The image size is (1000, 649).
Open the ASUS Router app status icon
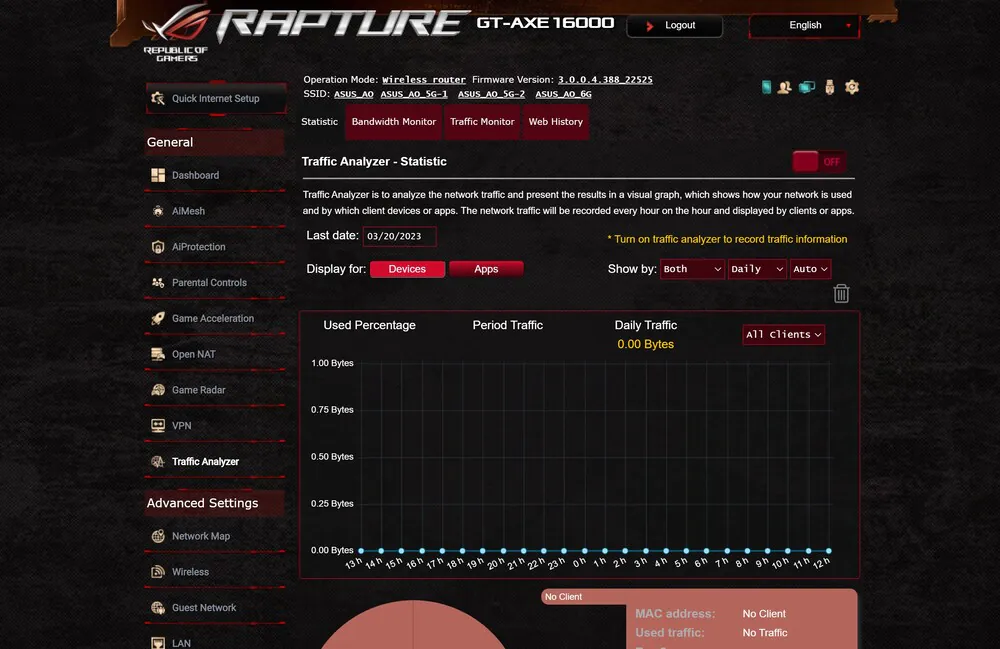[x=766, y=87]
